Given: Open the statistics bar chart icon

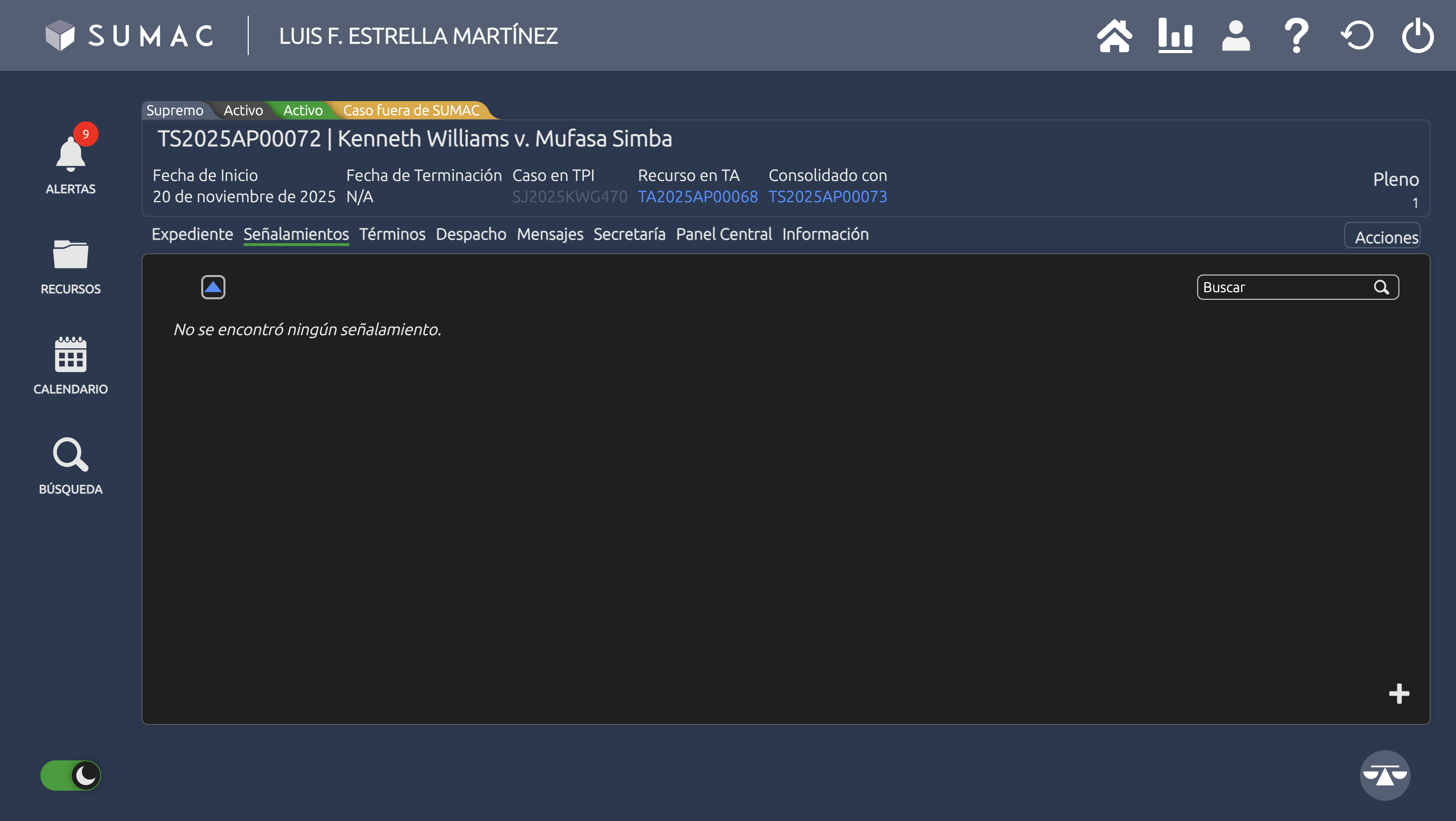Looking at the screenshot, I should [x=1175, y=36].
